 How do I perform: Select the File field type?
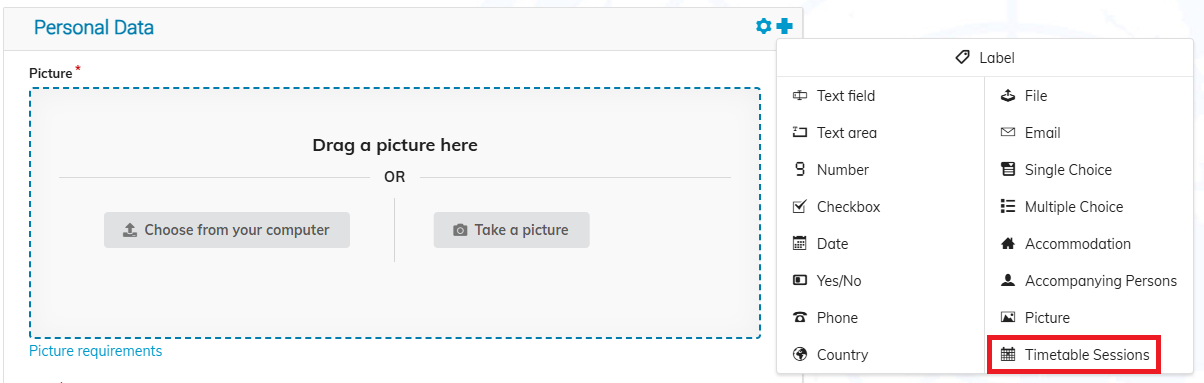point(1089,96)
